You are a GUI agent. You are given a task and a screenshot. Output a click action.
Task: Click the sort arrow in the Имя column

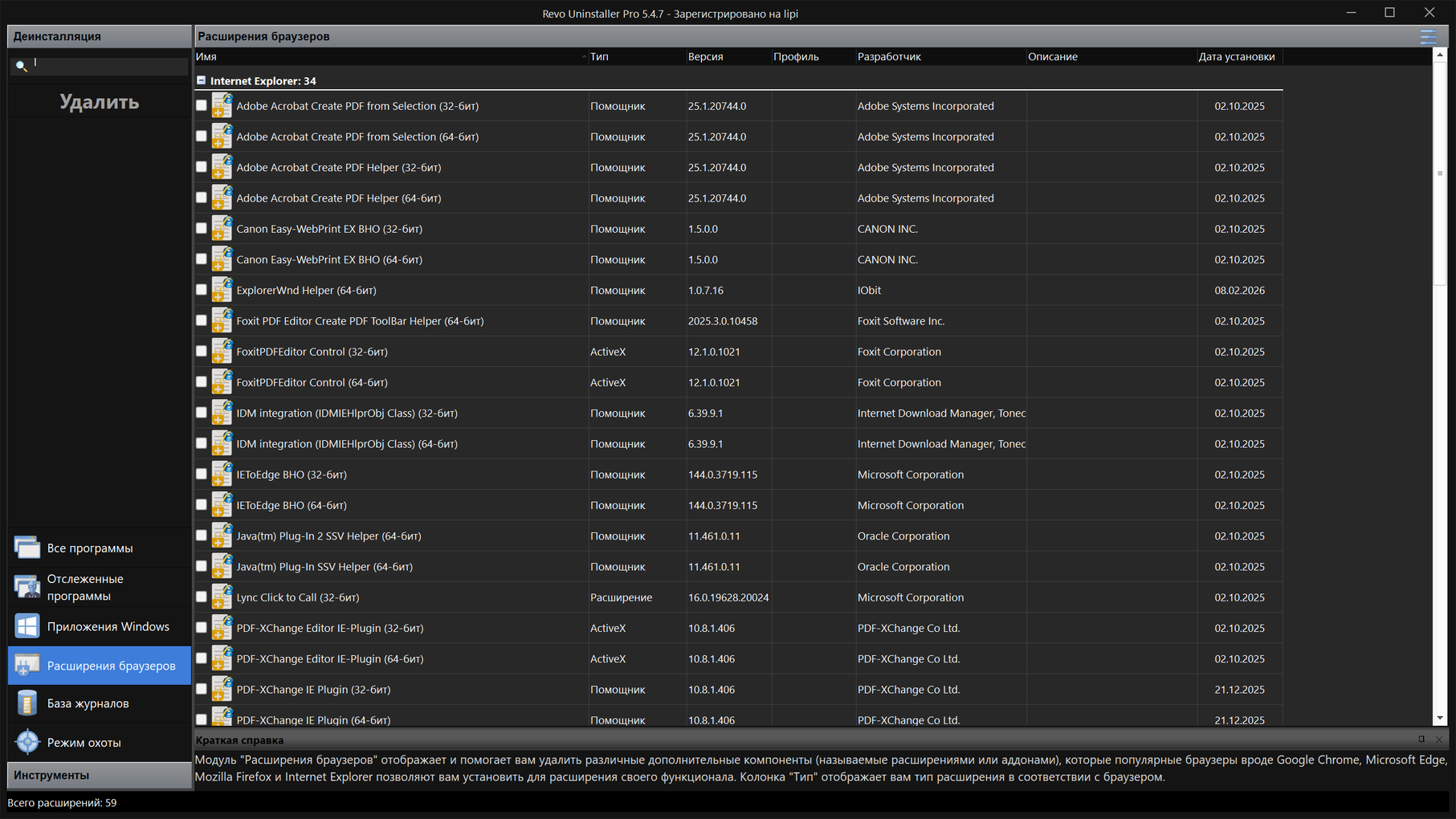tap(584, 56)
